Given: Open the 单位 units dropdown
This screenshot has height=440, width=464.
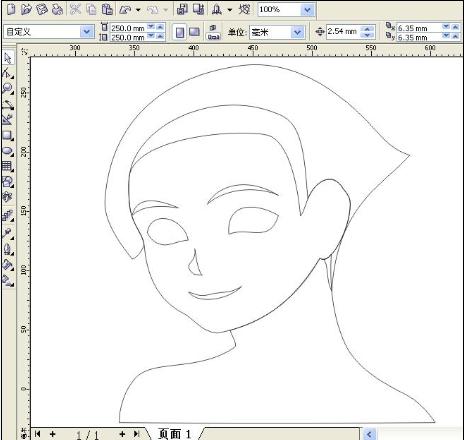Looking at the screenshot, I should click(x=297, y=32).
